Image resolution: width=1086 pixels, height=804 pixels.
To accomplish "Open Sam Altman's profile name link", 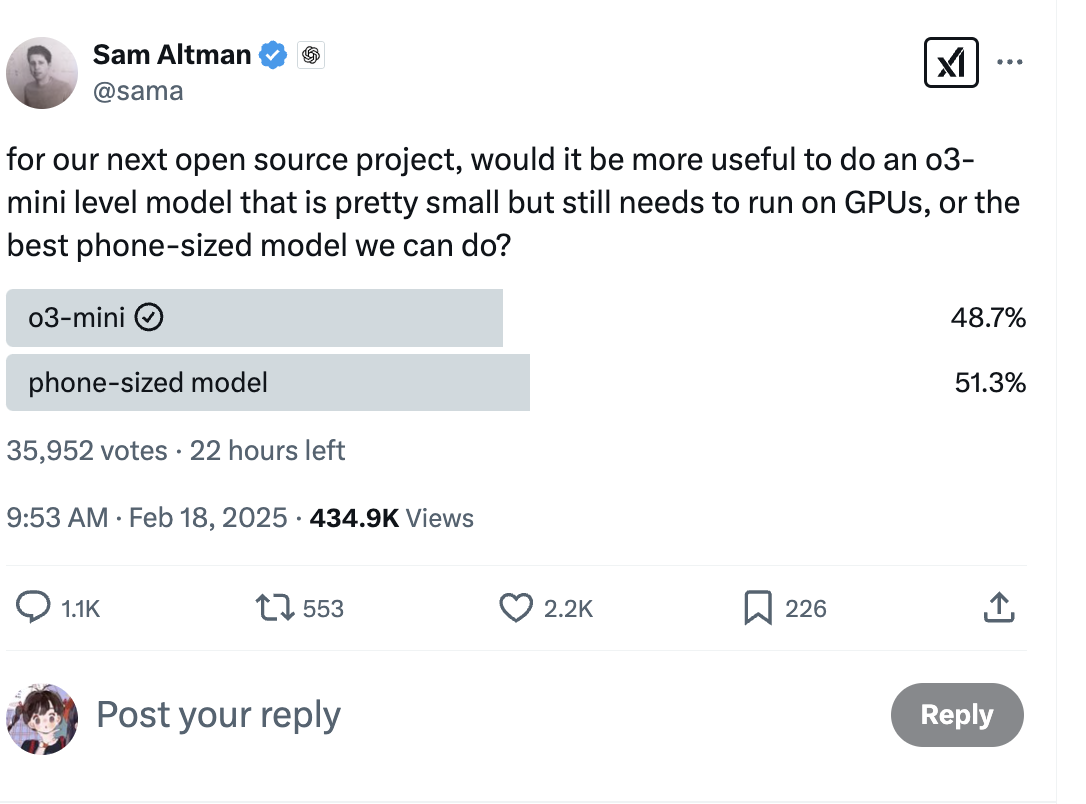I will pyautogui.click(x=171, y=55).
